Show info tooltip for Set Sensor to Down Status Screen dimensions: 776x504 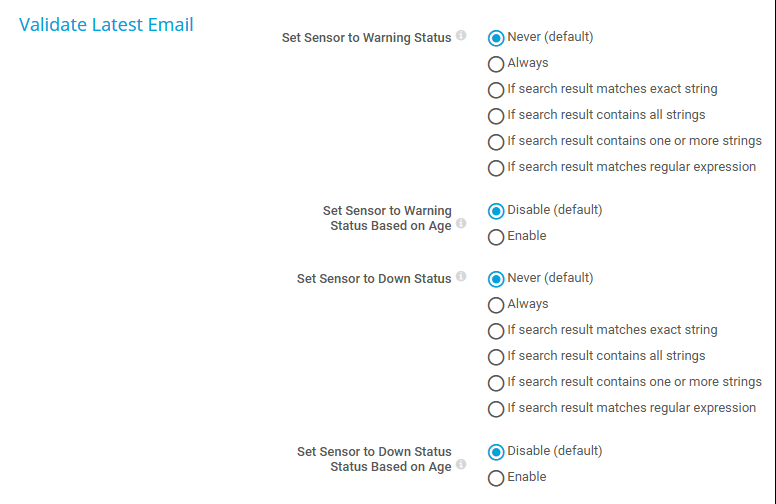coord(461,276)
